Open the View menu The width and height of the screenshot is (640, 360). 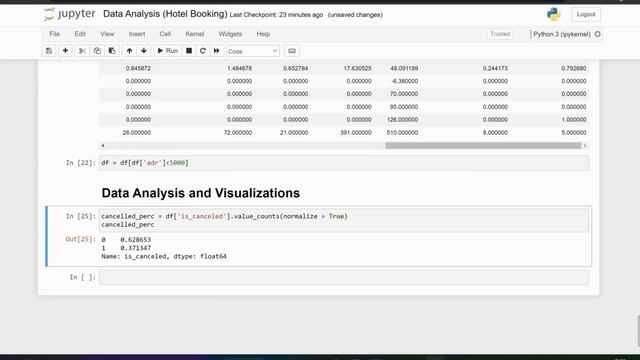107,34
